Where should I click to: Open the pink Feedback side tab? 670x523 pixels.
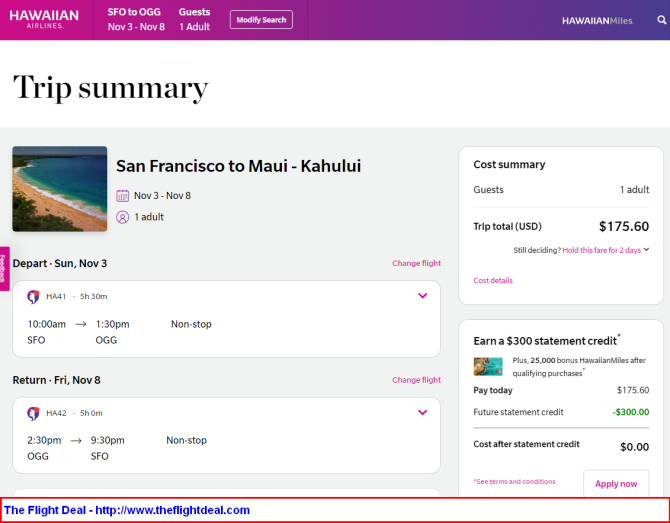pyautogui.click(x=4, y=269)
